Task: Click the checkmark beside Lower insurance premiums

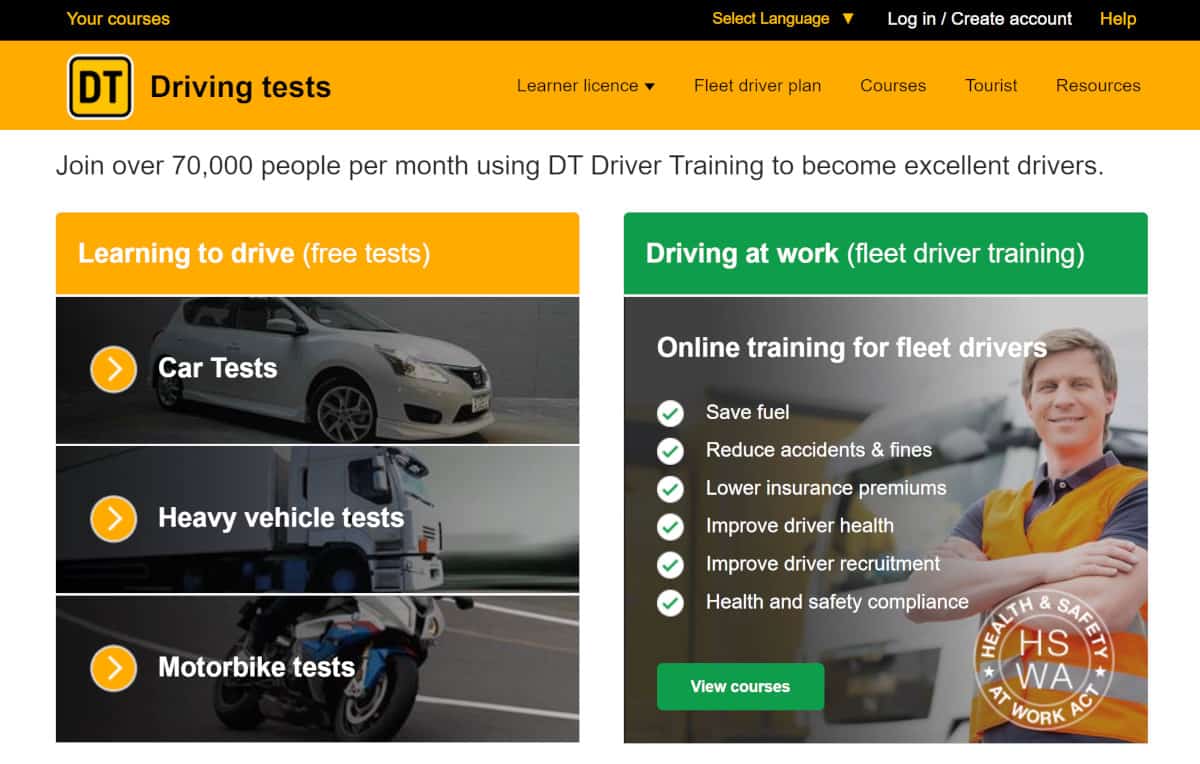Action: pos(670,489)
